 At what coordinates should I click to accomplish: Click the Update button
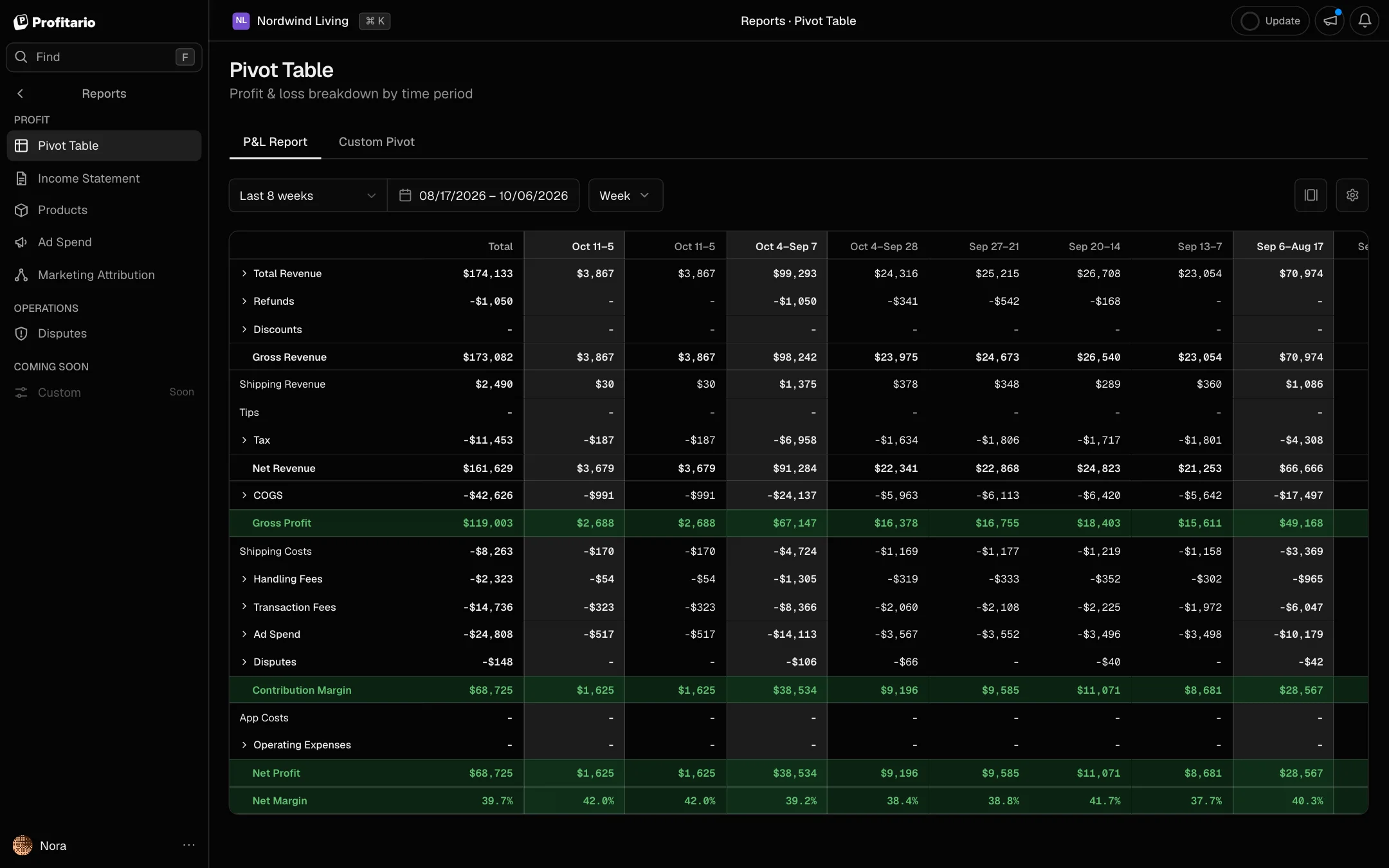click(1269, 21)
